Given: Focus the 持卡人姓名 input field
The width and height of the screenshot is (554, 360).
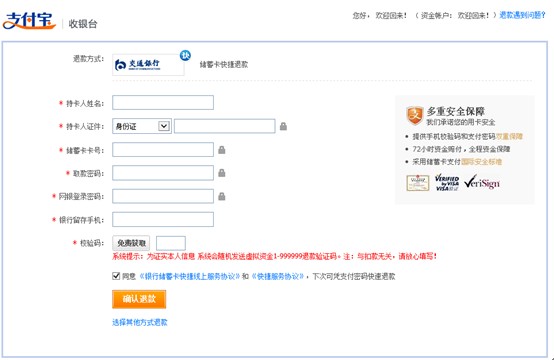Looking at the screenshot, I should point(163,102).
